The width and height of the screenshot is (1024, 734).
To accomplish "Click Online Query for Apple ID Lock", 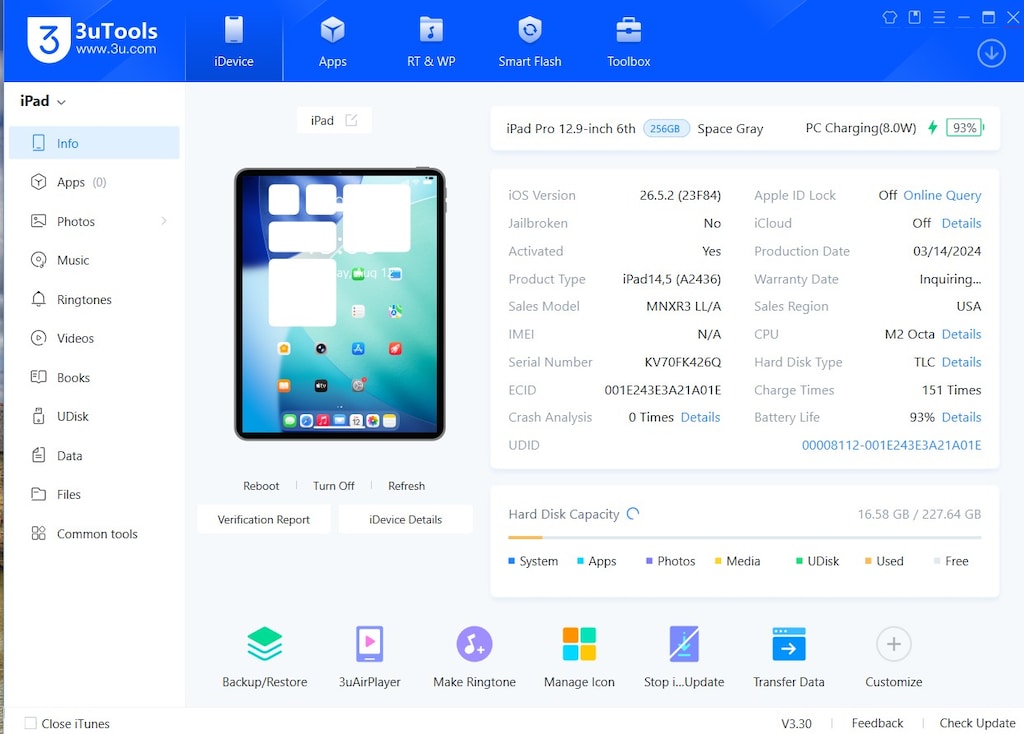I will pyautogui.click(x=942, y=195).
